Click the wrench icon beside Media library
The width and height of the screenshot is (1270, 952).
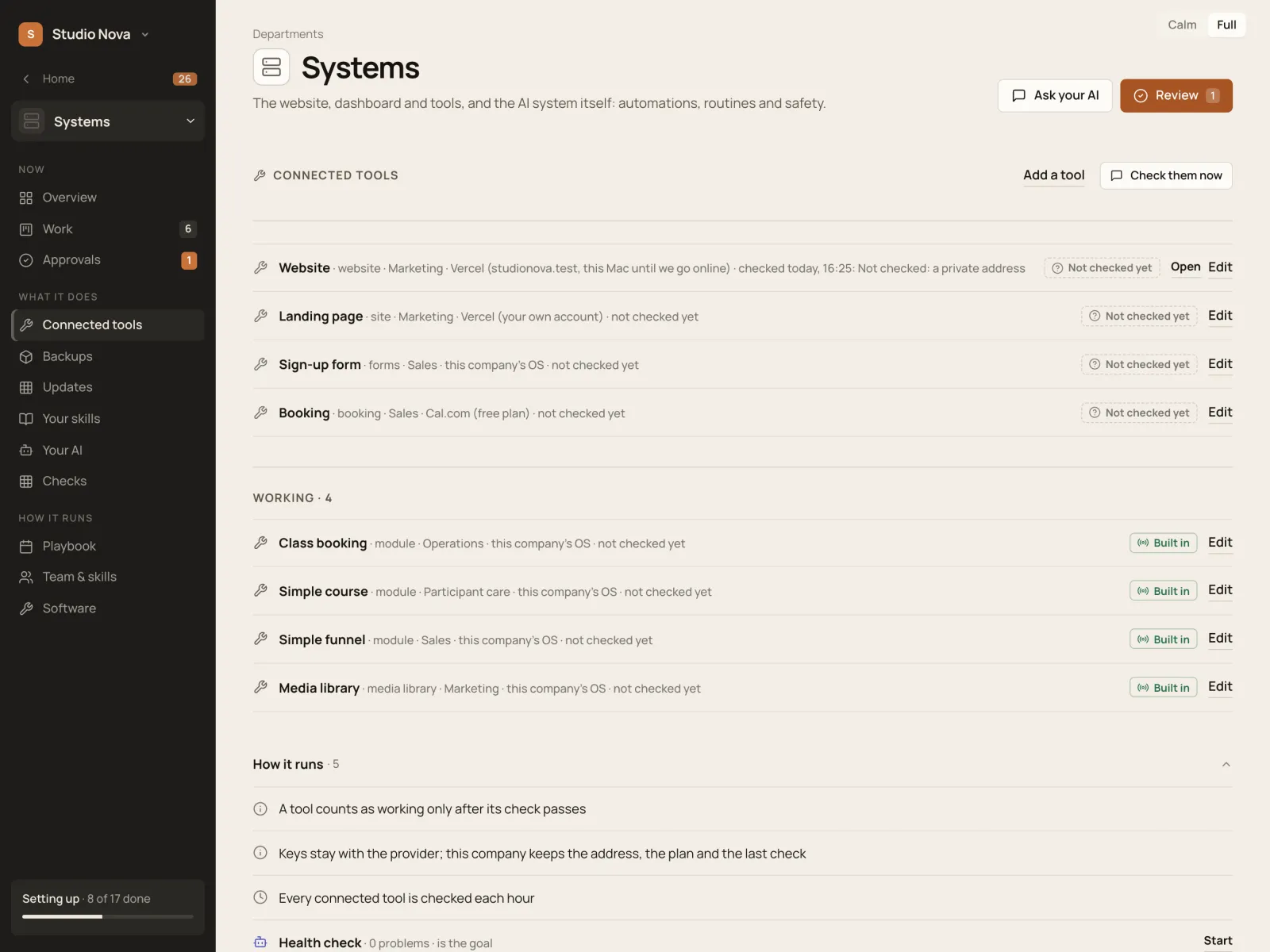260,688
